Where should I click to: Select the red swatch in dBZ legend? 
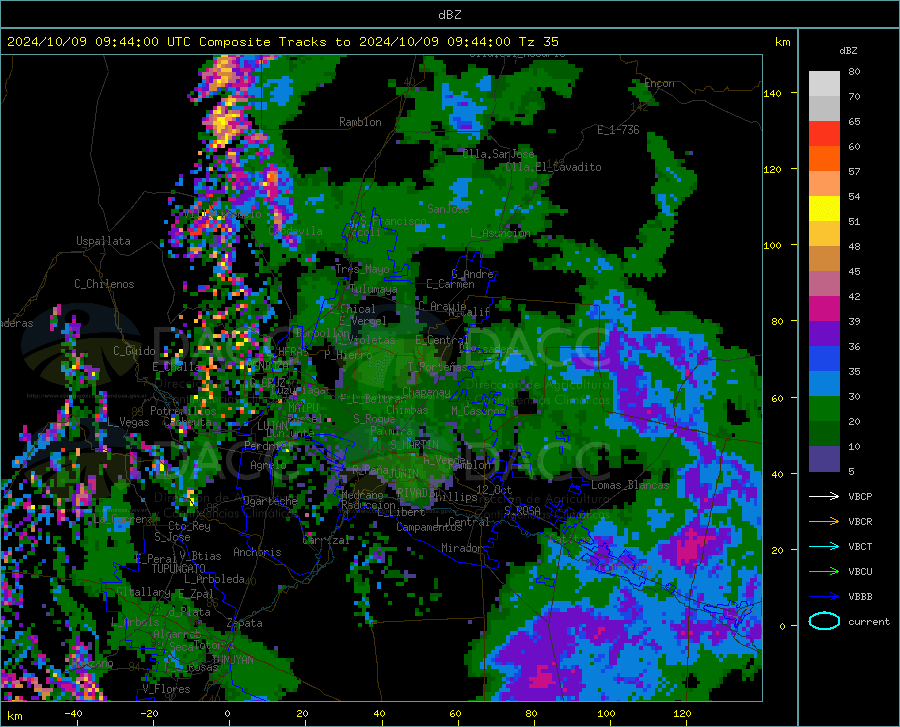[x=824, y=134]
